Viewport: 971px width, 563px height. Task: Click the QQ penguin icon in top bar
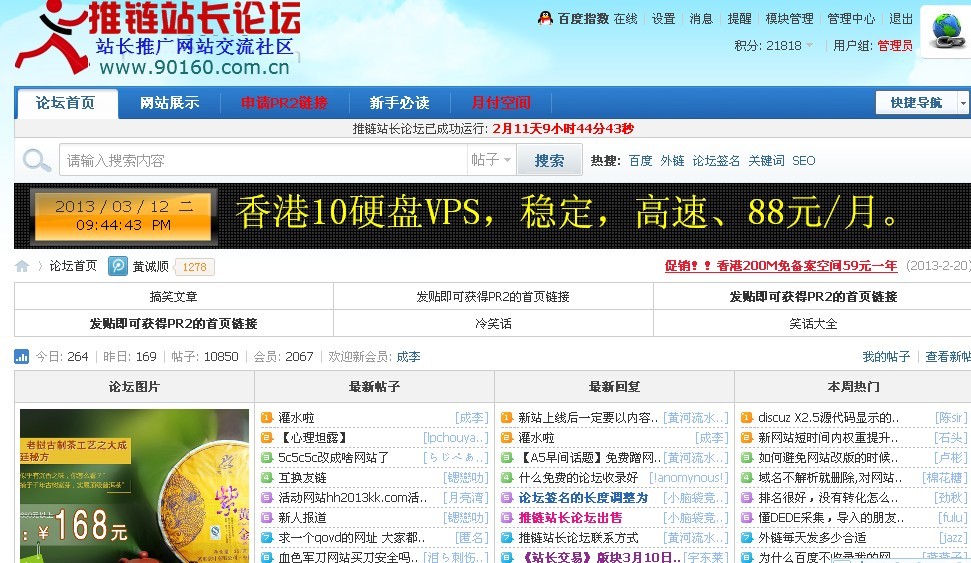coord(545,18)
